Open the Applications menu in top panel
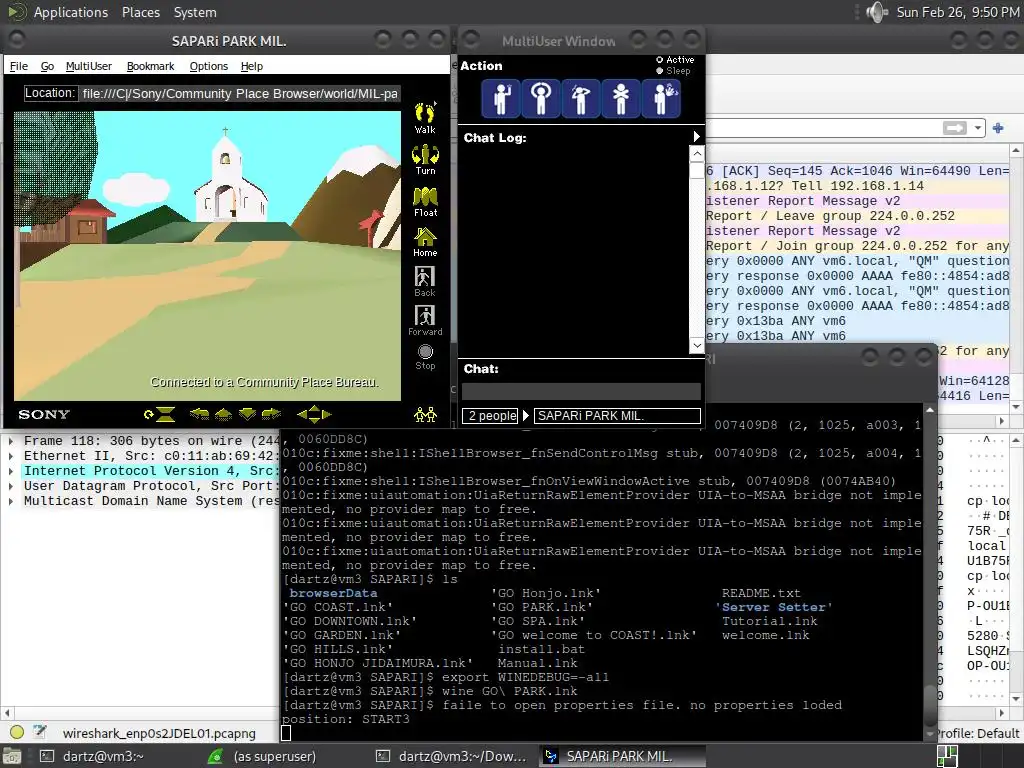This screenshot has height=768, width=1024. click(x=71, y=12)
